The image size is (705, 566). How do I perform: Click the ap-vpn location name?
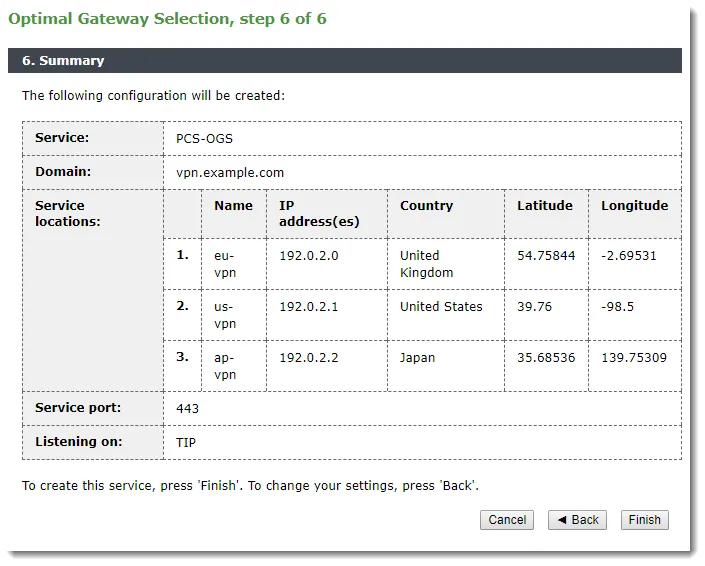pyautogui.click(x=225, y=366)
